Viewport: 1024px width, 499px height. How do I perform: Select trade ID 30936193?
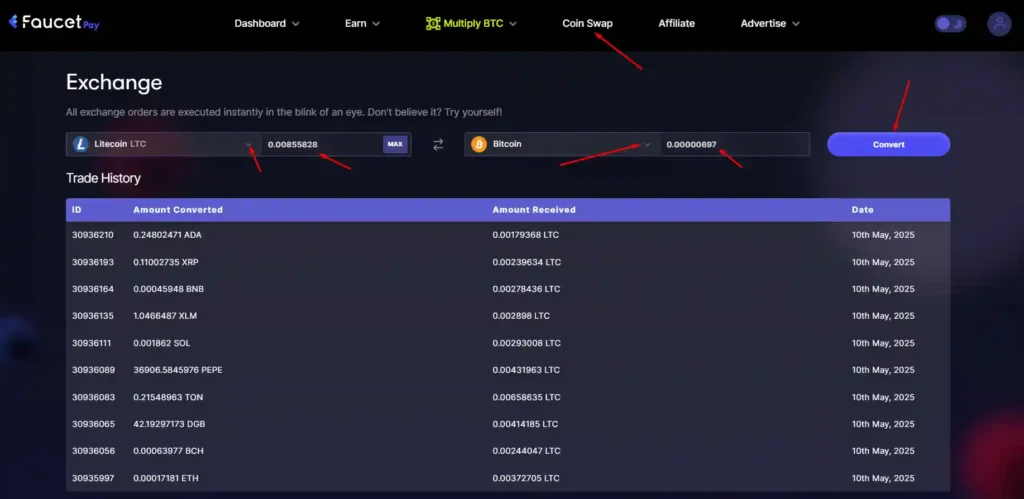click(x=93, y=262)
